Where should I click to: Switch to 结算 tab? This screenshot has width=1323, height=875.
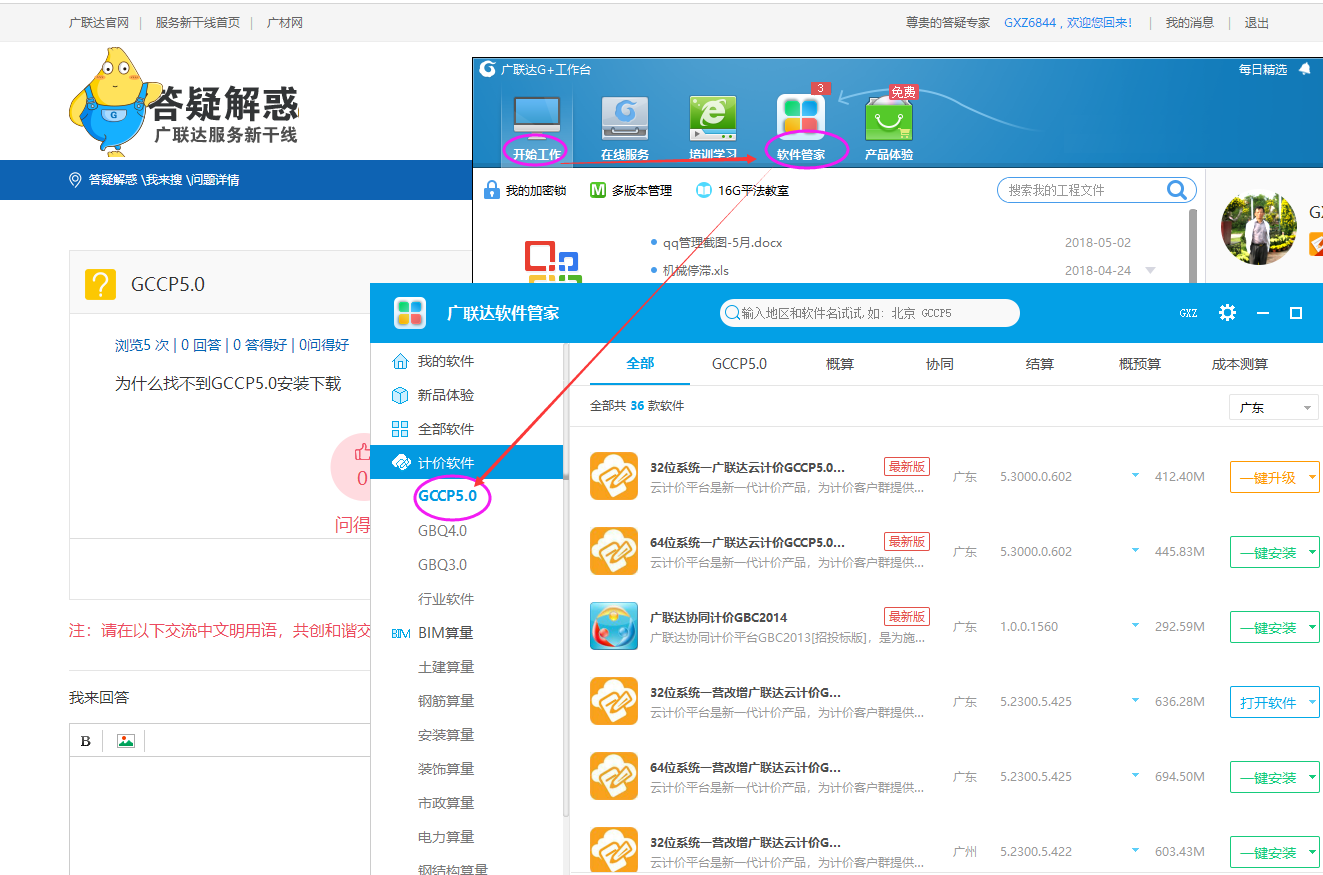click(1040, 364)
